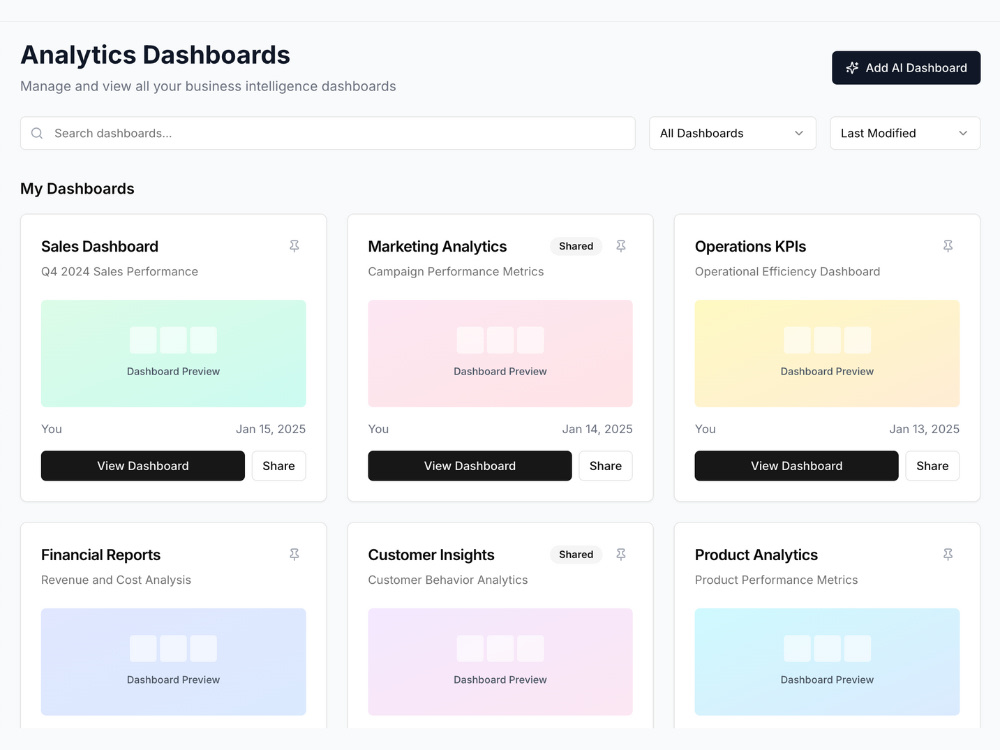Click the Jan 15, 2025 date
1000x750 pixels.
[x=270, y=429]
